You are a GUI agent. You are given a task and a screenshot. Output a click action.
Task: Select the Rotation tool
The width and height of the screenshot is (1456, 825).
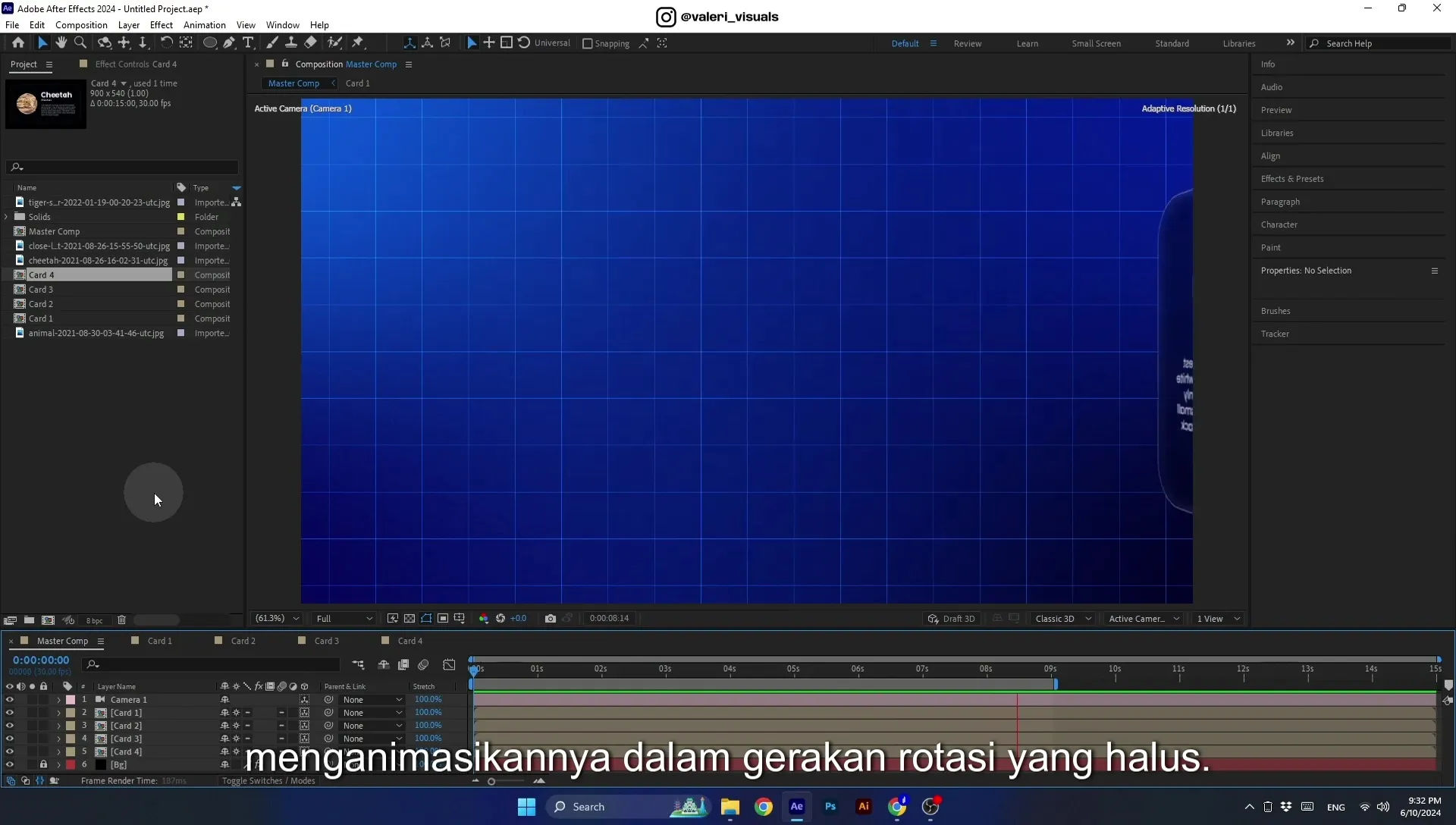(166, 43)
